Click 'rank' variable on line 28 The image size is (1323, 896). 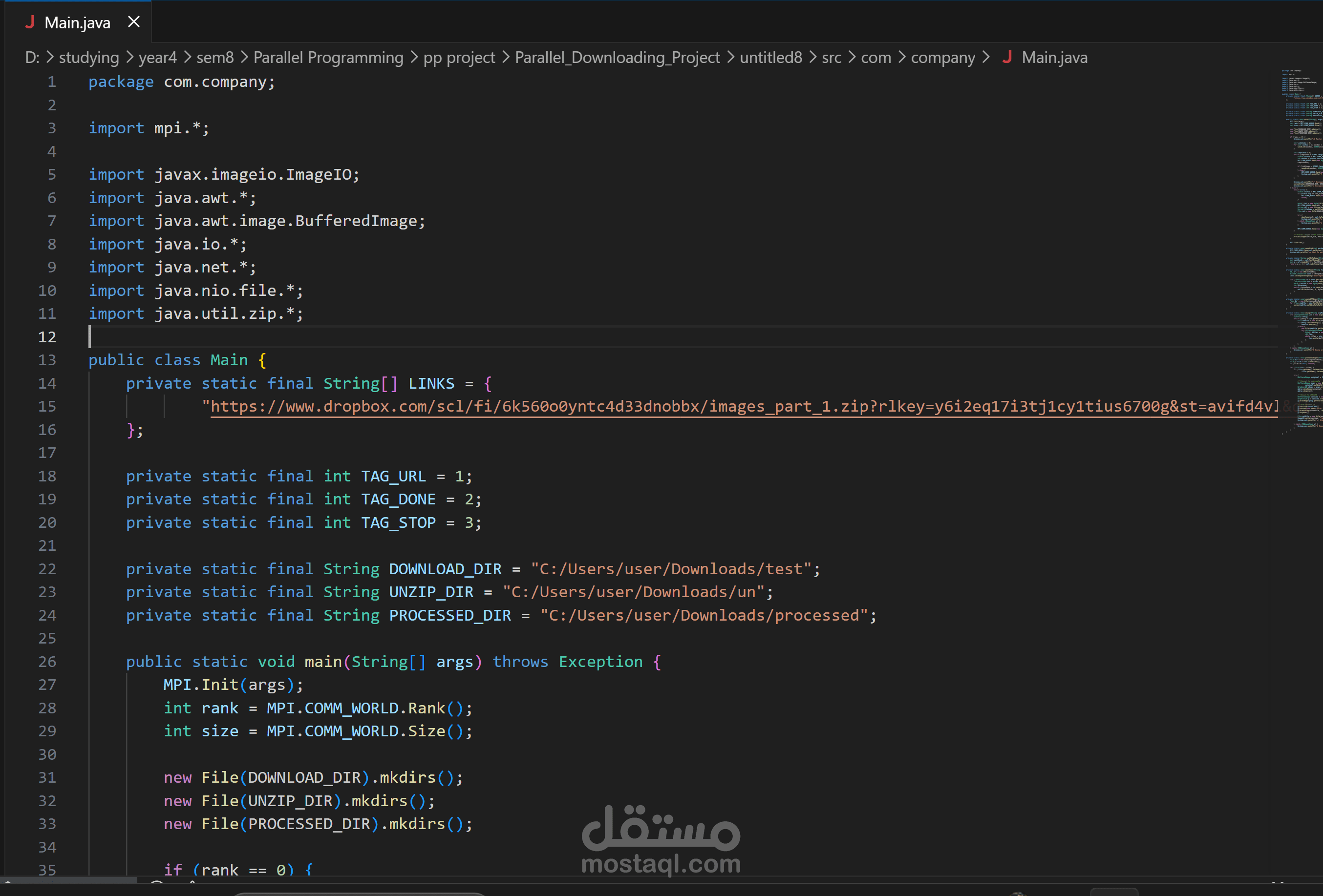pyautogui.click(x=220, y=708)
